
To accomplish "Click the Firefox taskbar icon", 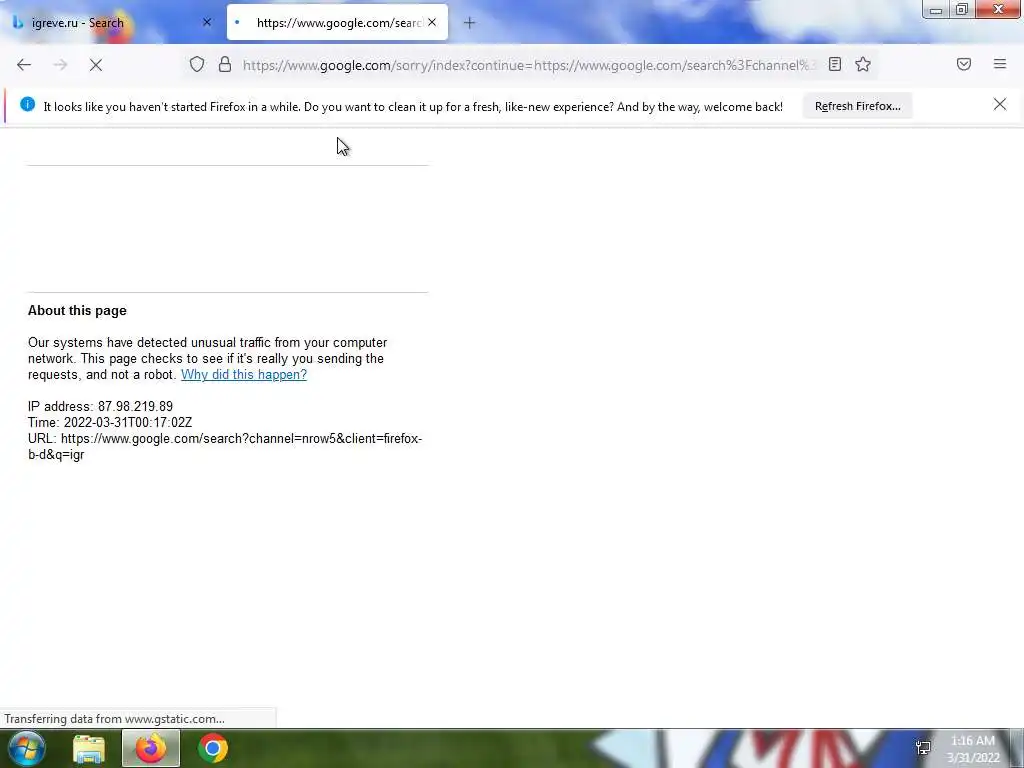I will tap(151, 748).
